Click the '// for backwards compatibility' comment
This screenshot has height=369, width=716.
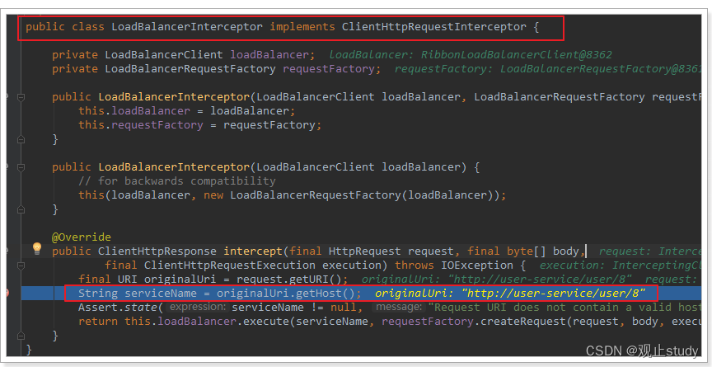pyautogui.click(x=177, y=181)
